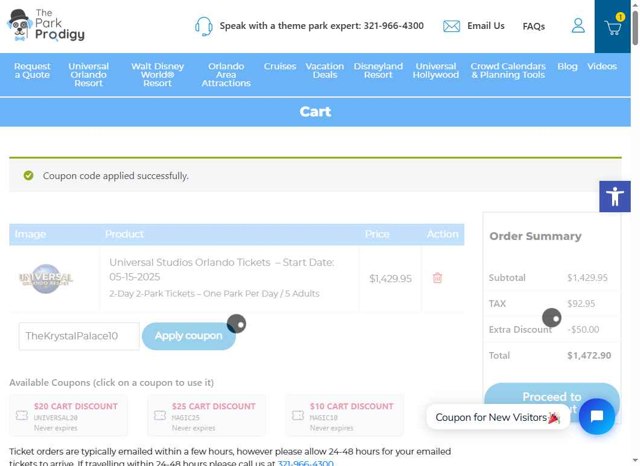Remove Universal Studios tickets with trash icon
Viewport: 640px width, 466px height.
437,278
